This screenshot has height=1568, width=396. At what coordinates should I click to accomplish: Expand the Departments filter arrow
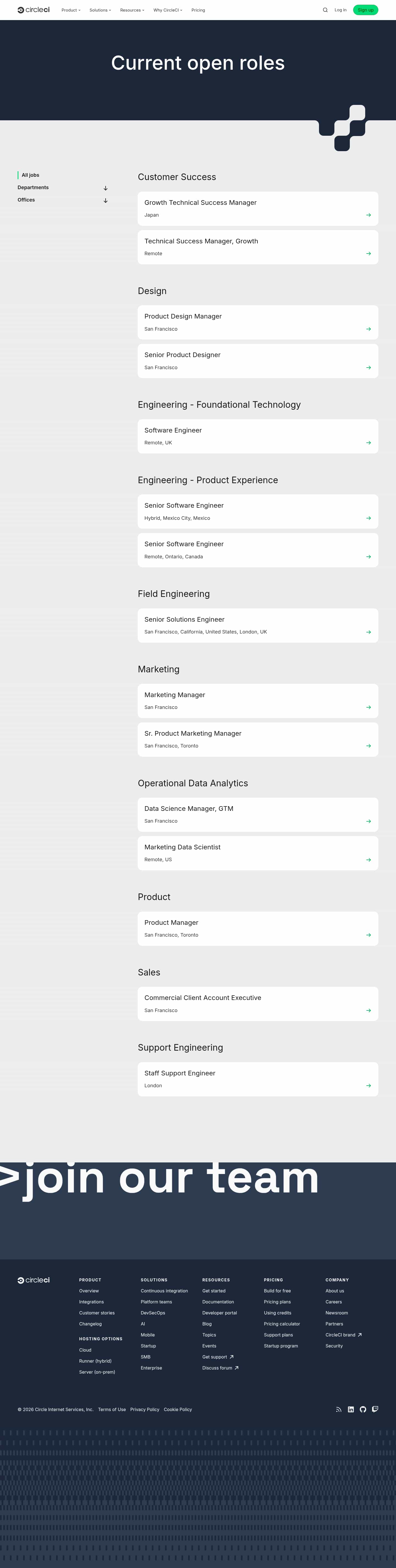coord(105,188)
